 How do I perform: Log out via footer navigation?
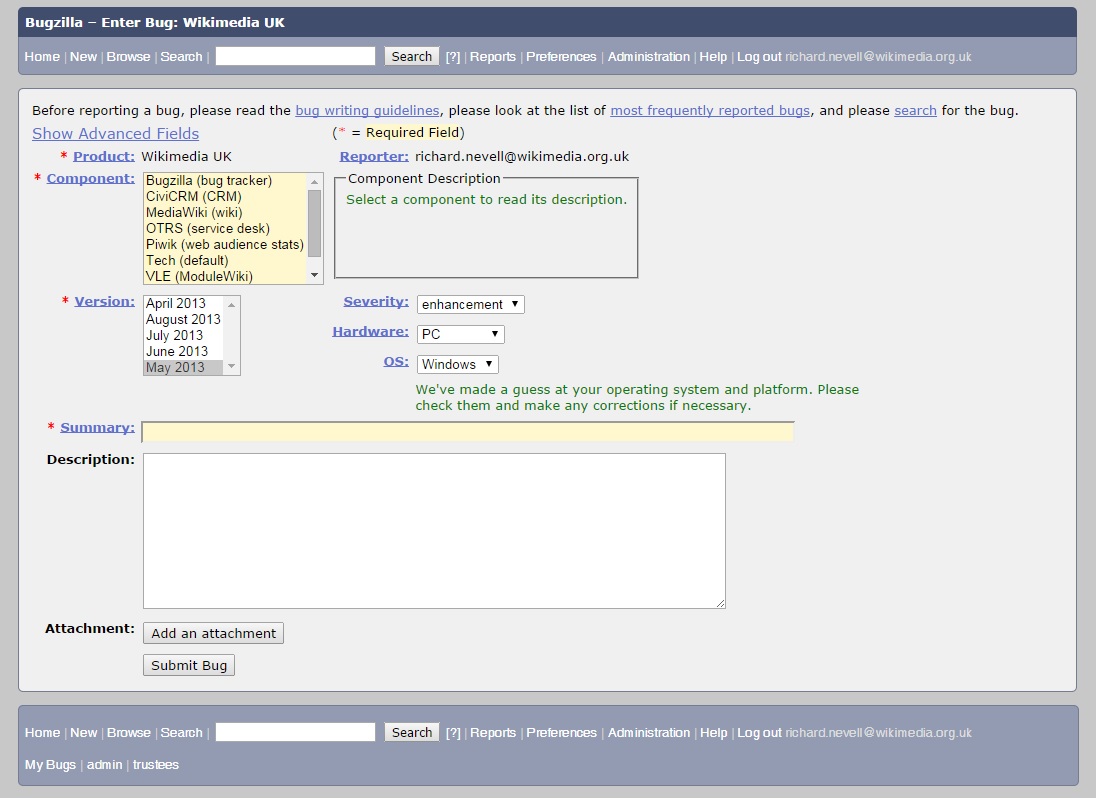pos(759,732)
